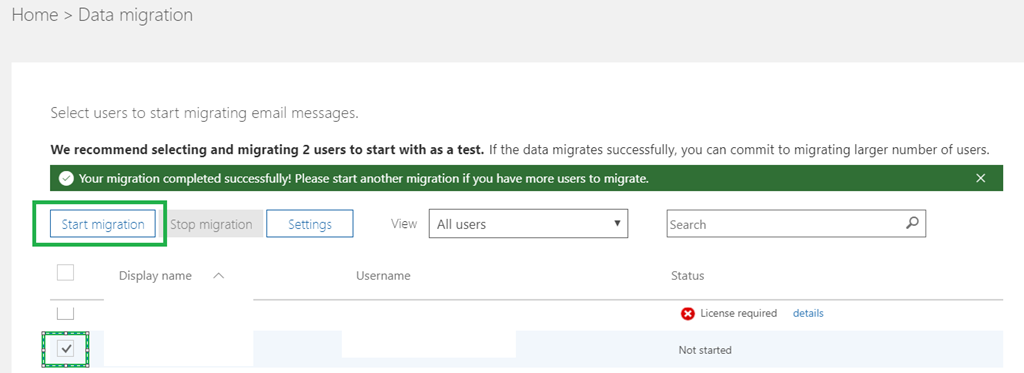Click the View dropdown arrow
Viewport: 1024px width, 373px height.
pyautogui.click(x=617, y=223)
